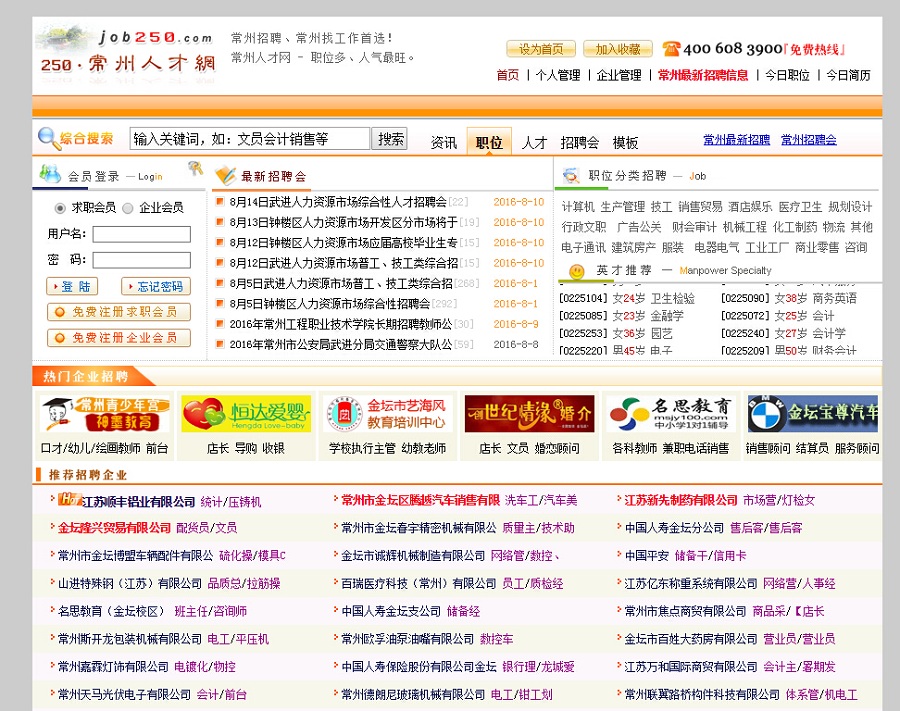The height and width of the screenshot is (711, 900).
Task: Select 求职会员 radio button
Action: pyautogui.click(x=60, y=208)
